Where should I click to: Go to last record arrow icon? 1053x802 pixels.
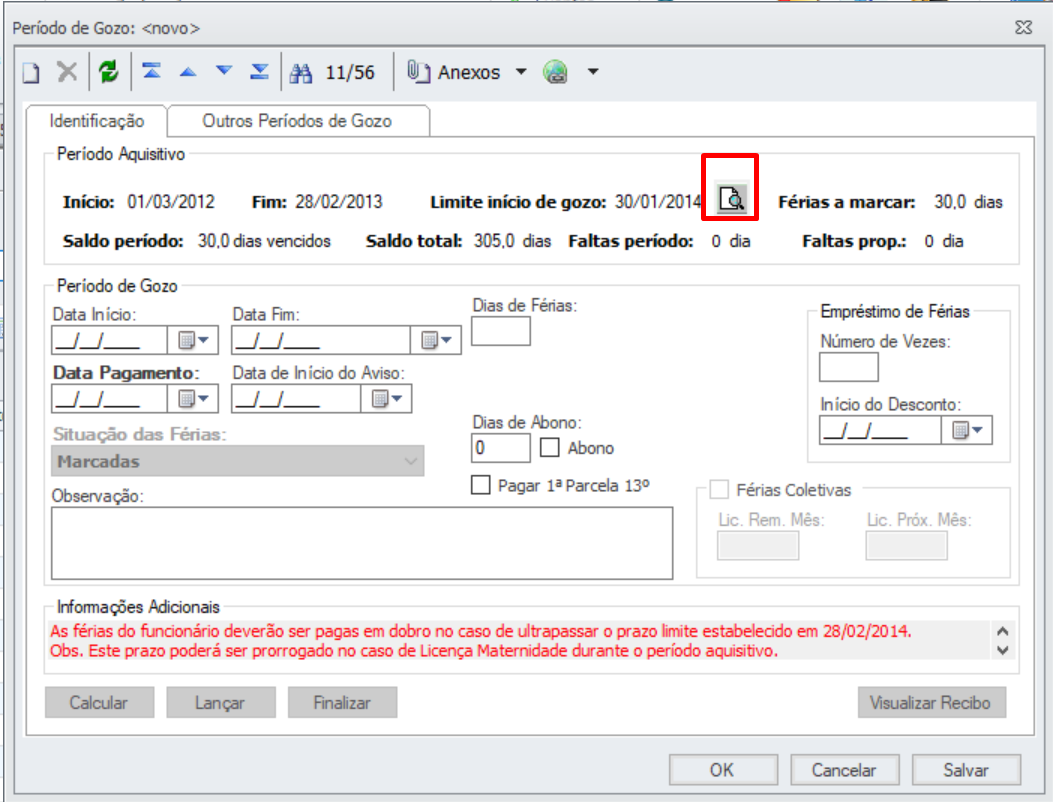coord(259,71)
